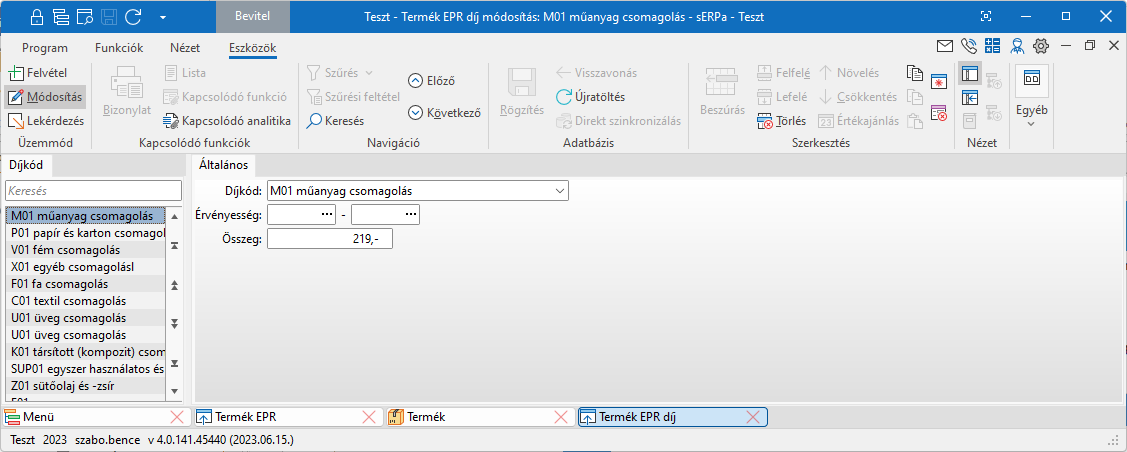Close the Menü window tab

point(176,416)
